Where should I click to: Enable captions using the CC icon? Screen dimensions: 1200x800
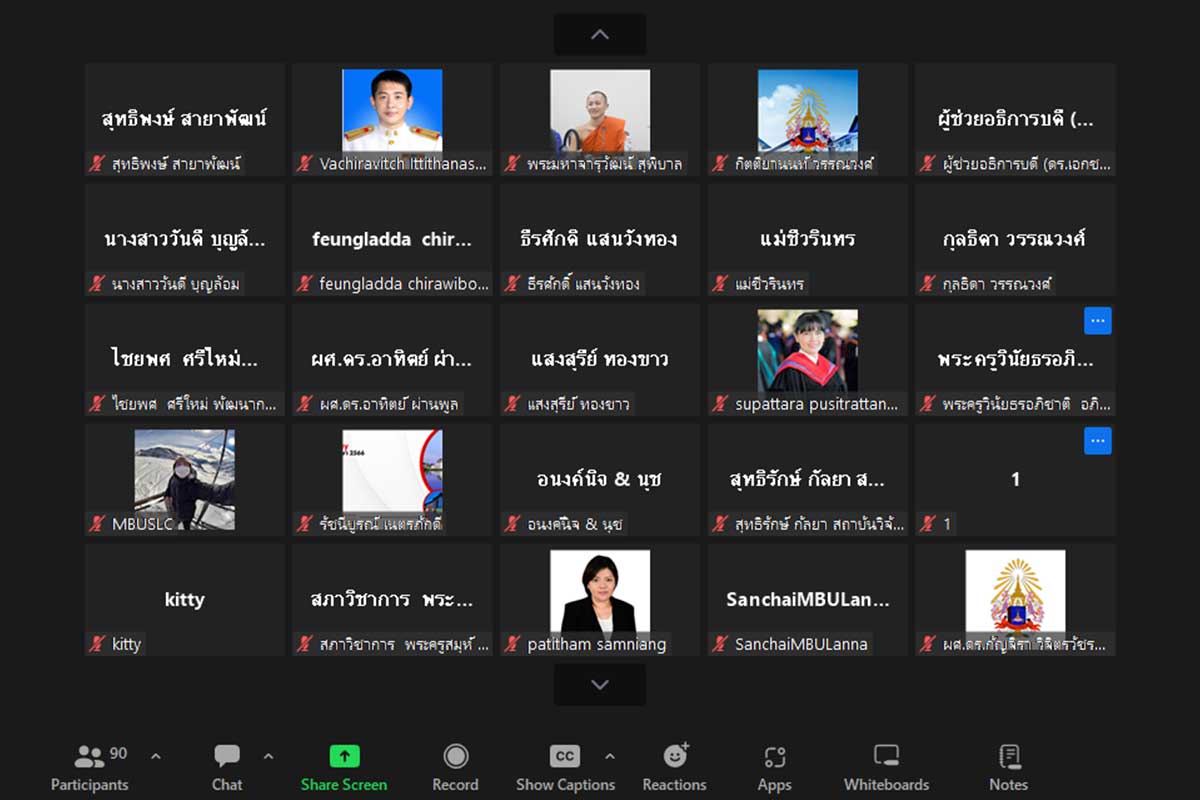coord(565,756)
